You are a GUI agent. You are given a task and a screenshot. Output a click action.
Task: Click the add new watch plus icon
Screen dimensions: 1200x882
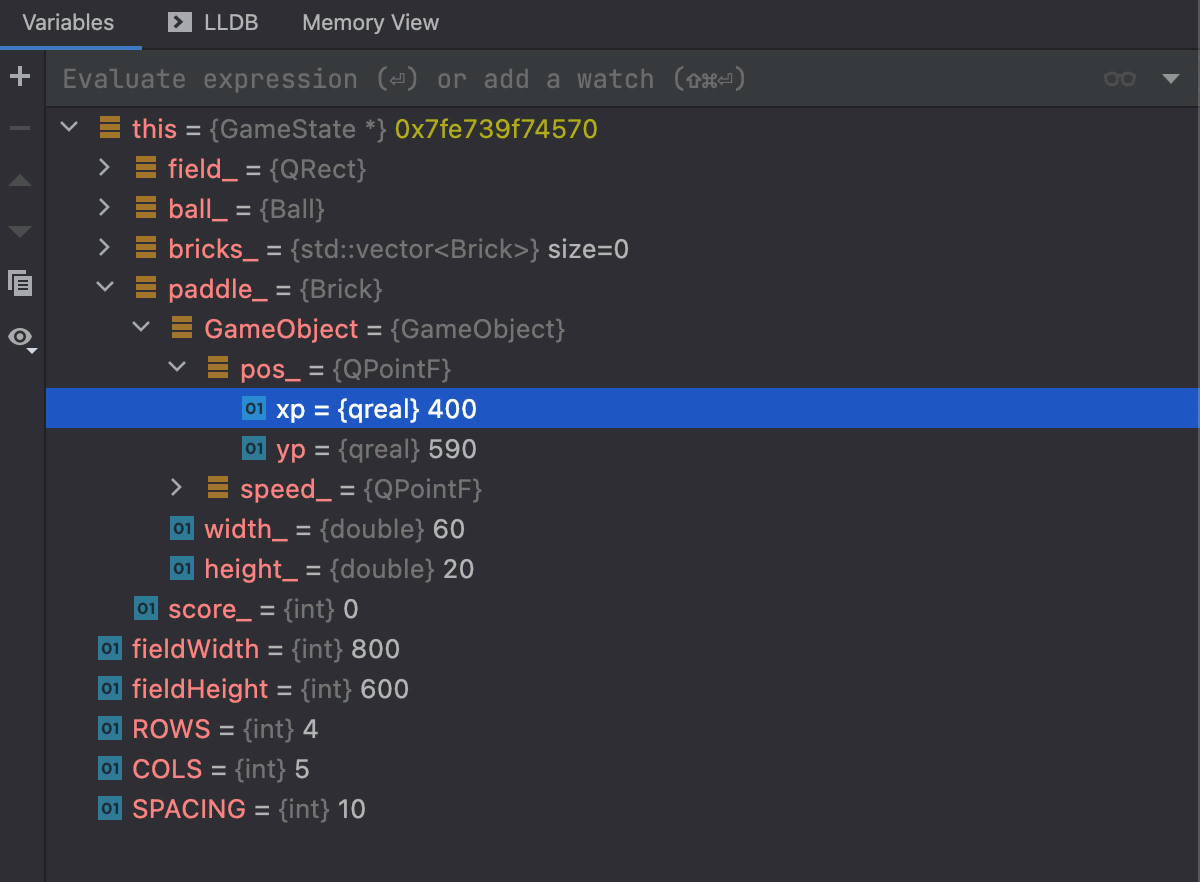pos(20,77)
